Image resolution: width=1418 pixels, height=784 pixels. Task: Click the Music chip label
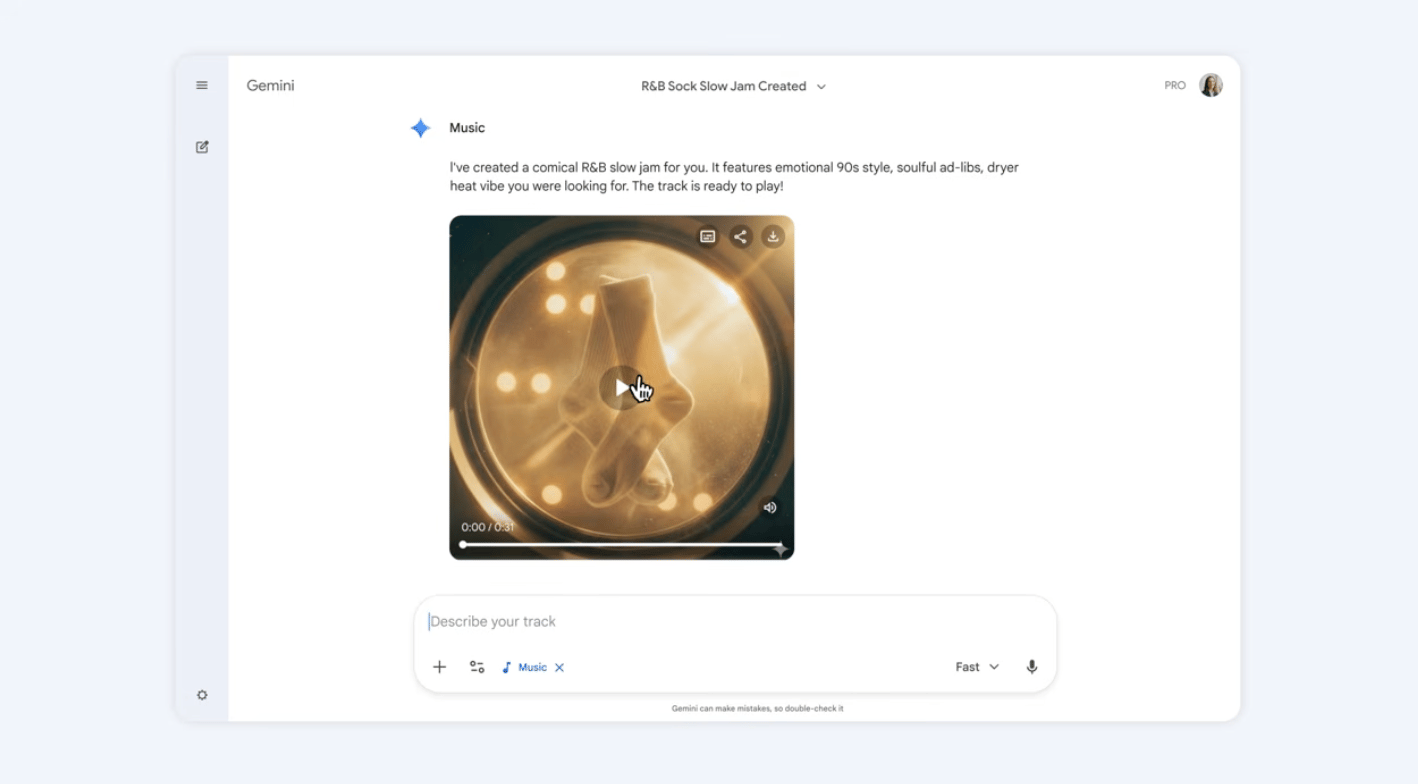532,668
